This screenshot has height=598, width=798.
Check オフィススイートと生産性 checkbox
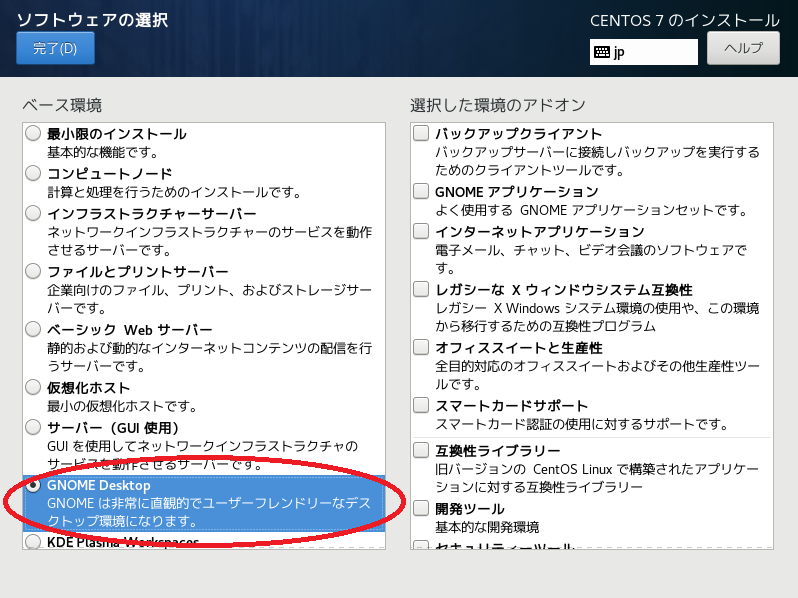pyautogui.click(x=421, y=347)
